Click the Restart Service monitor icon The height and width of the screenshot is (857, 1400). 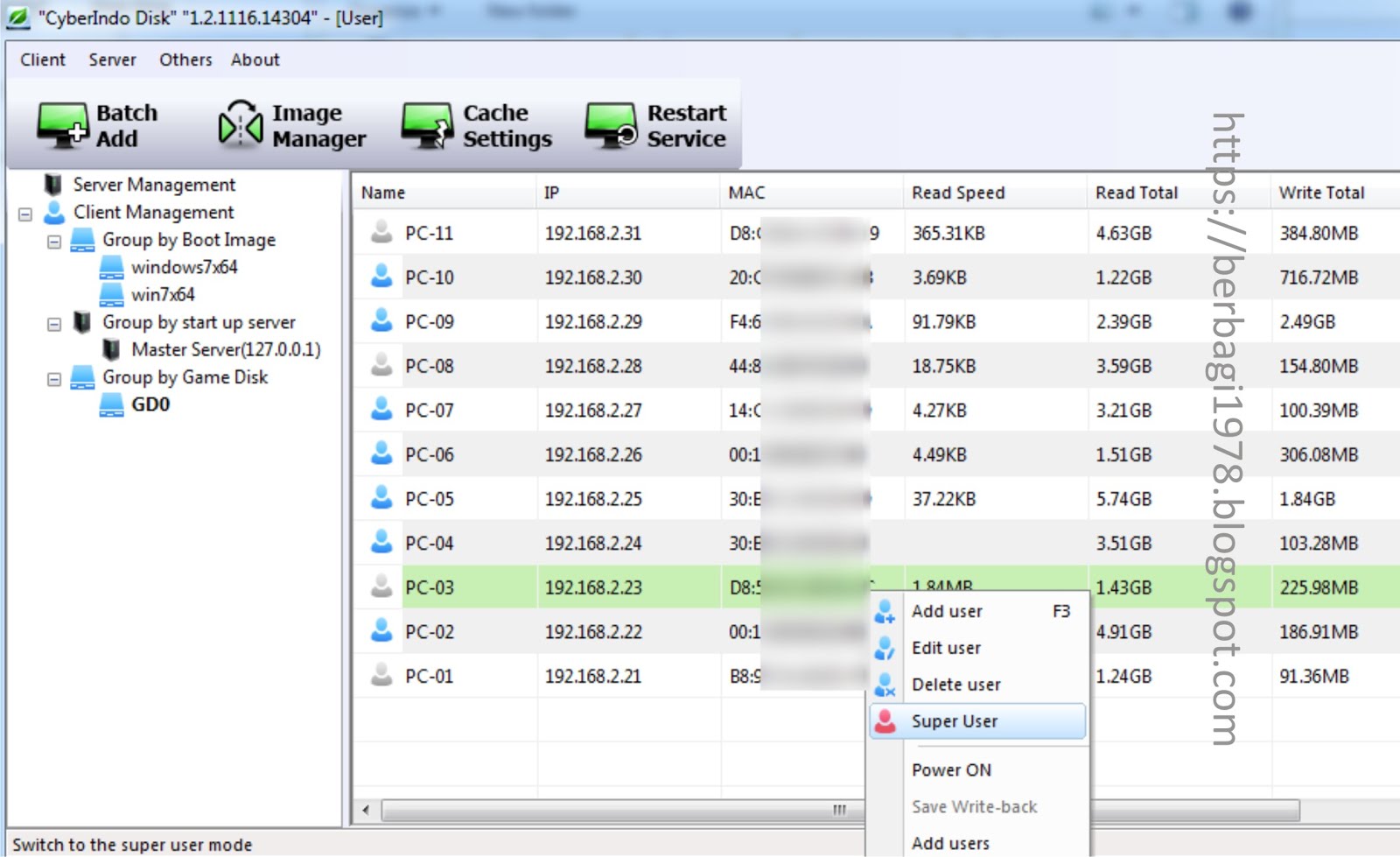point(612,125)
